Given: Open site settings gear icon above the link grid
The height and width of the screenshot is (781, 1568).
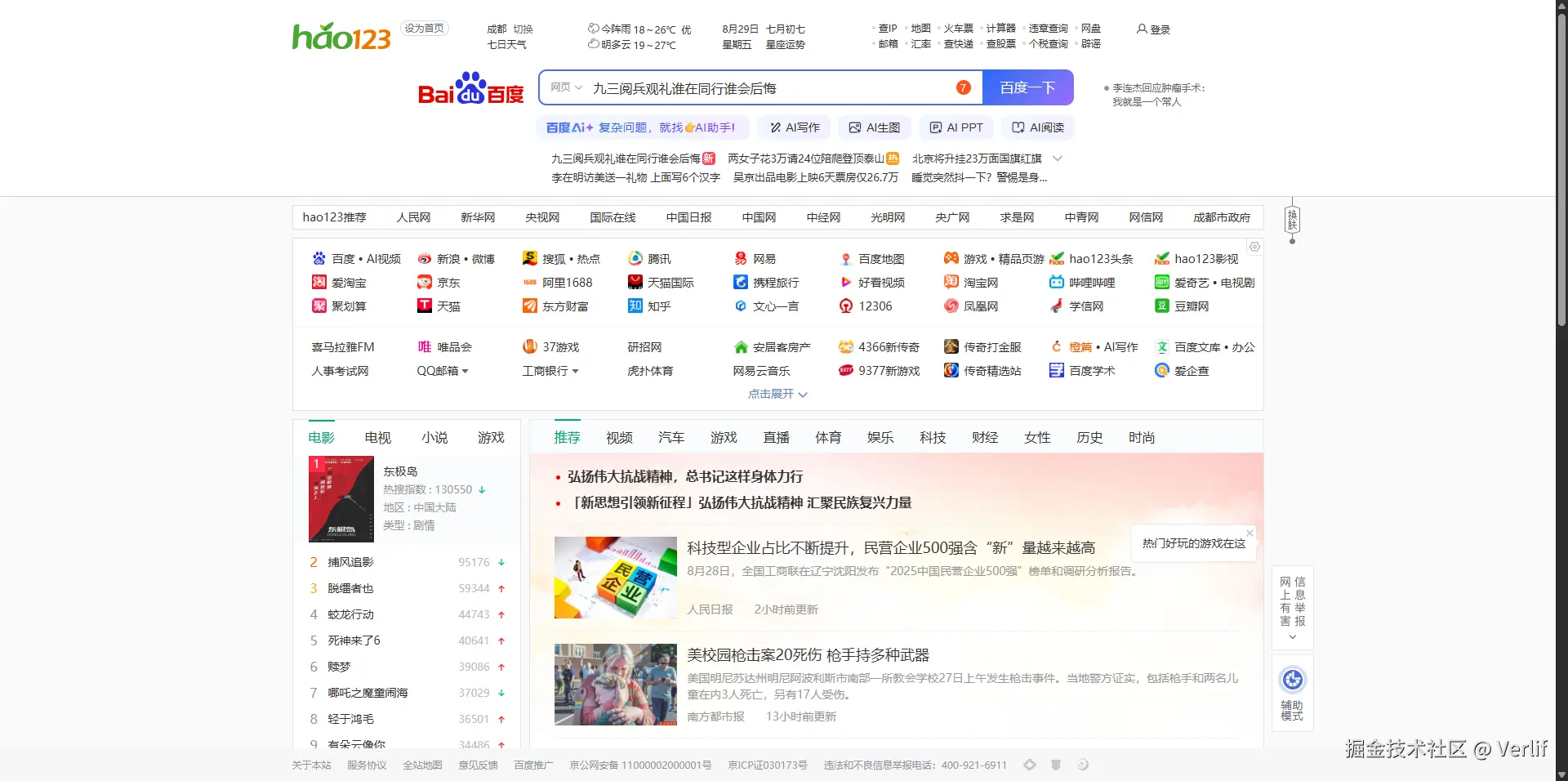Looking at the screenshot, I should [x=1254, y=247].
